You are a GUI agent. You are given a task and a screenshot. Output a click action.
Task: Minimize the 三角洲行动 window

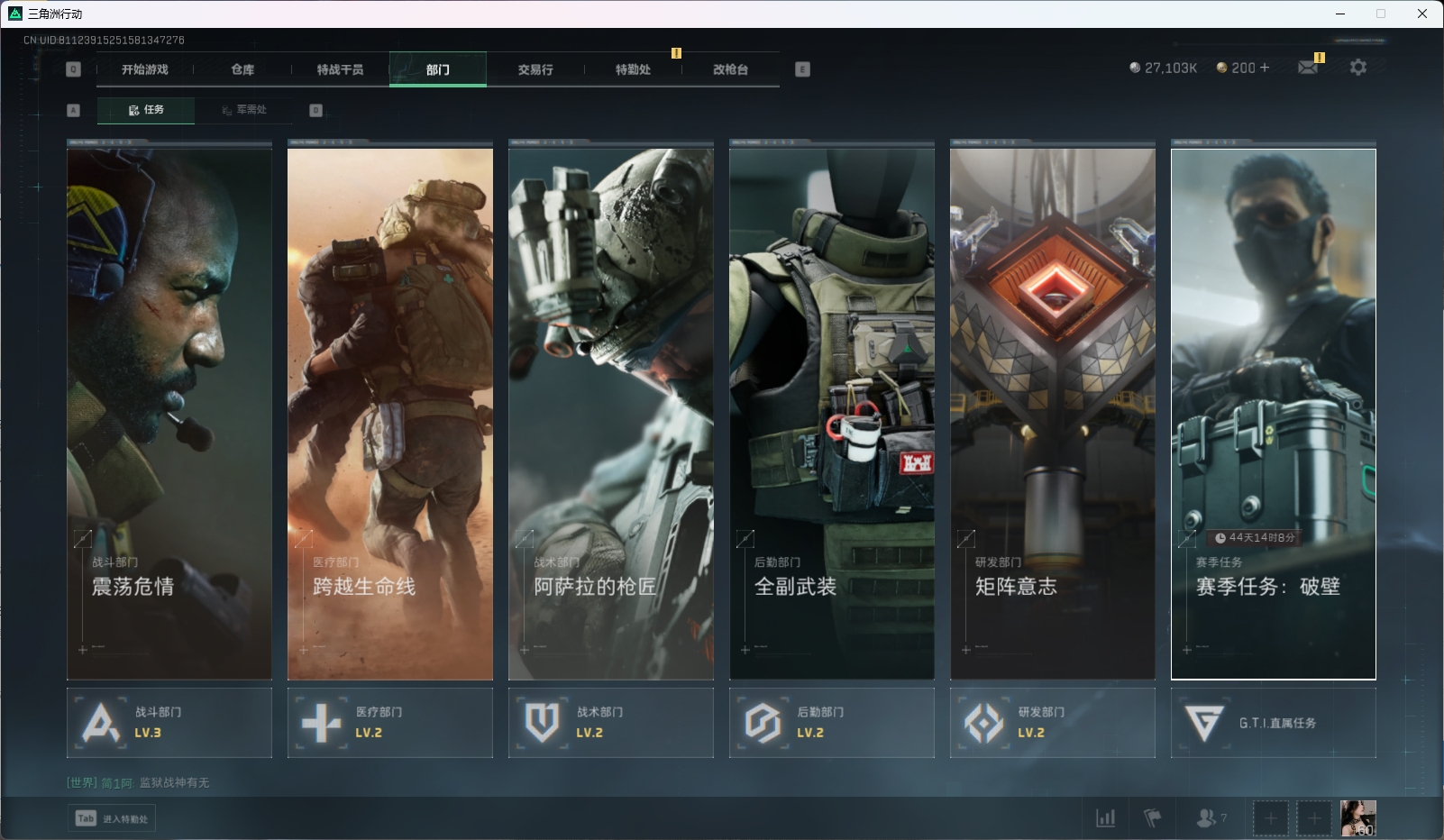[x=1340, y=14]
